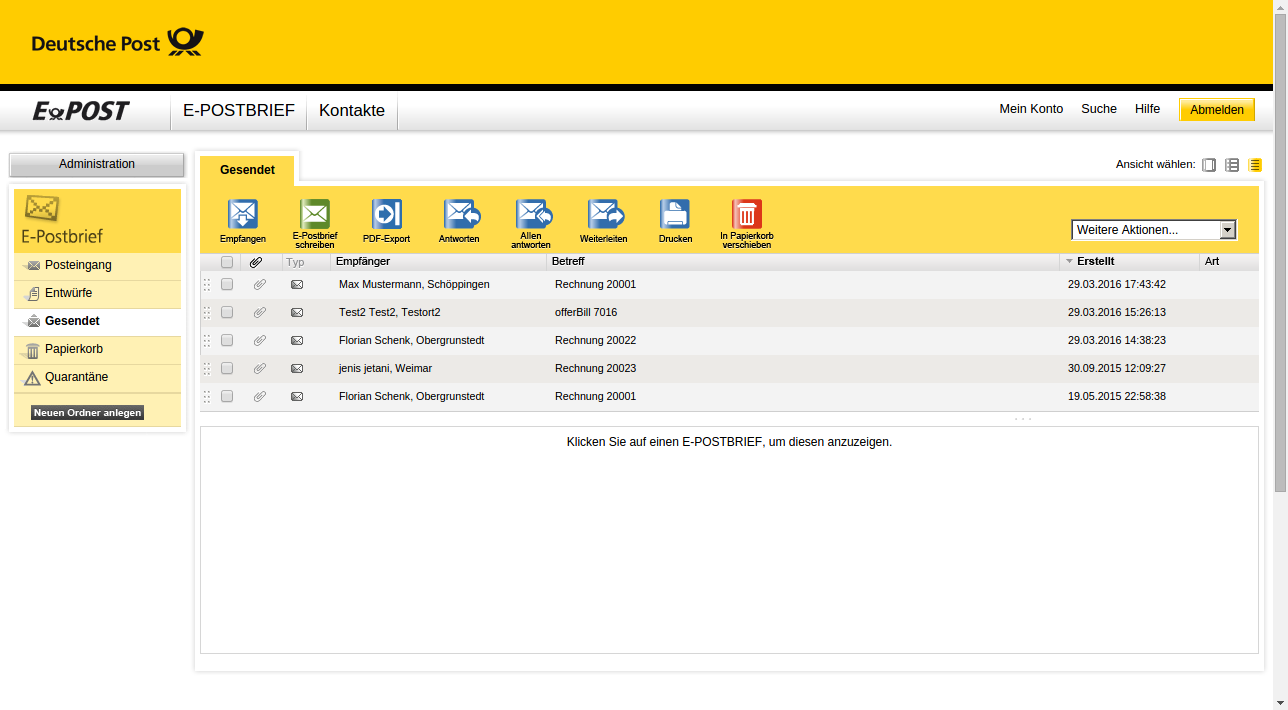Click envelope icon in 19.05.2015 row

coord(297,396)
